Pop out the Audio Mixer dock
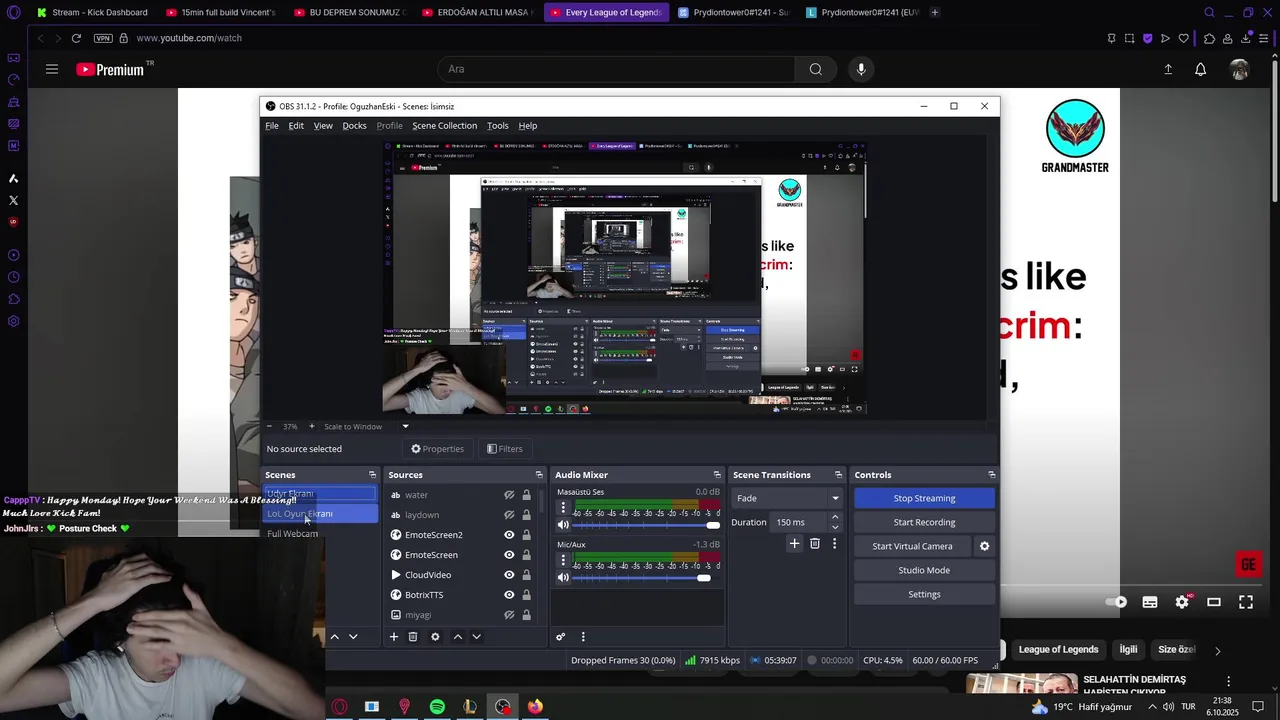 (x=717, y=475)
